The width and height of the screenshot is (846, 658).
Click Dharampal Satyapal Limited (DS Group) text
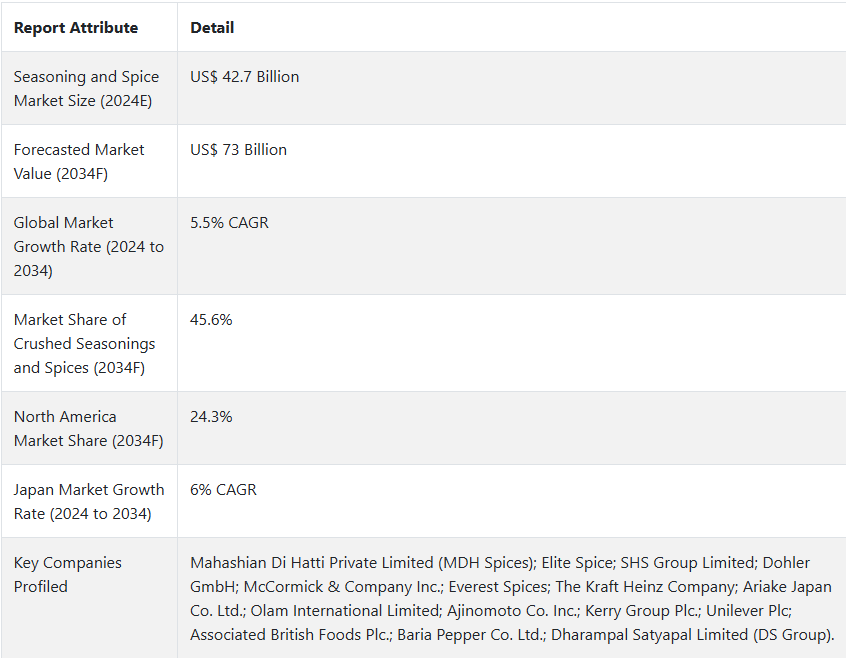[x=692, y=634]
